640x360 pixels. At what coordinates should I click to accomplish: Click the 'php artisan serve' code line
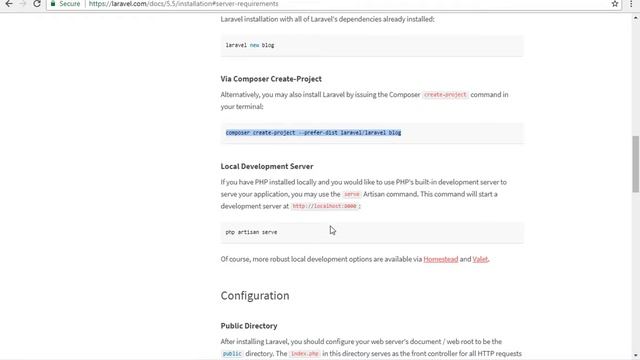point(251,232)
